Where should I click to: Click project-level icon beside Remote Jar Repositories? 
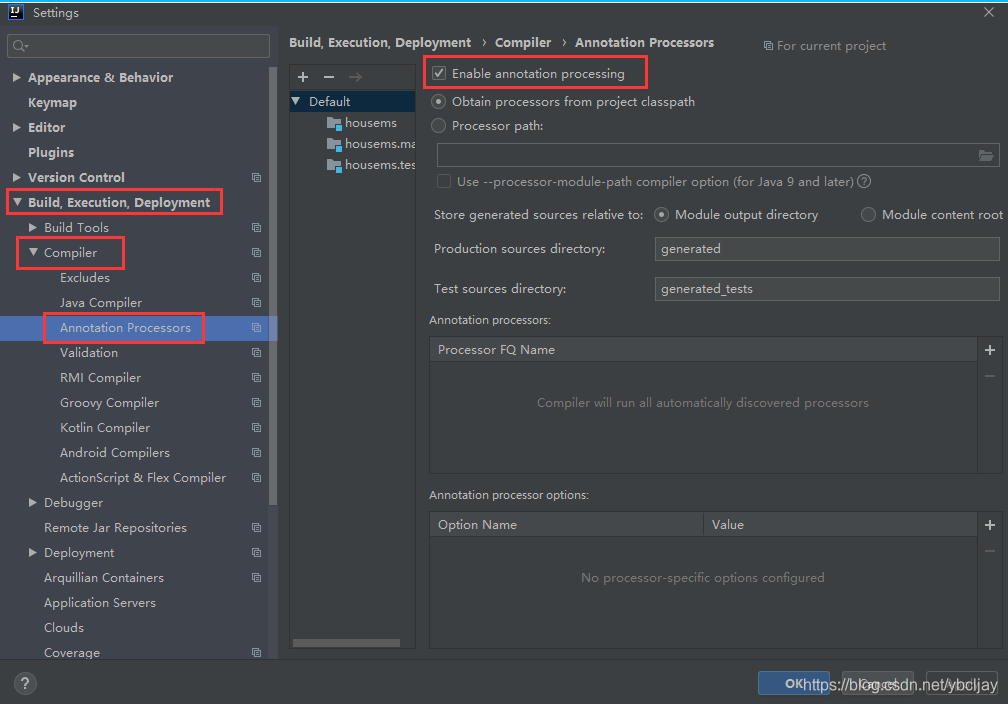point(256,528)
